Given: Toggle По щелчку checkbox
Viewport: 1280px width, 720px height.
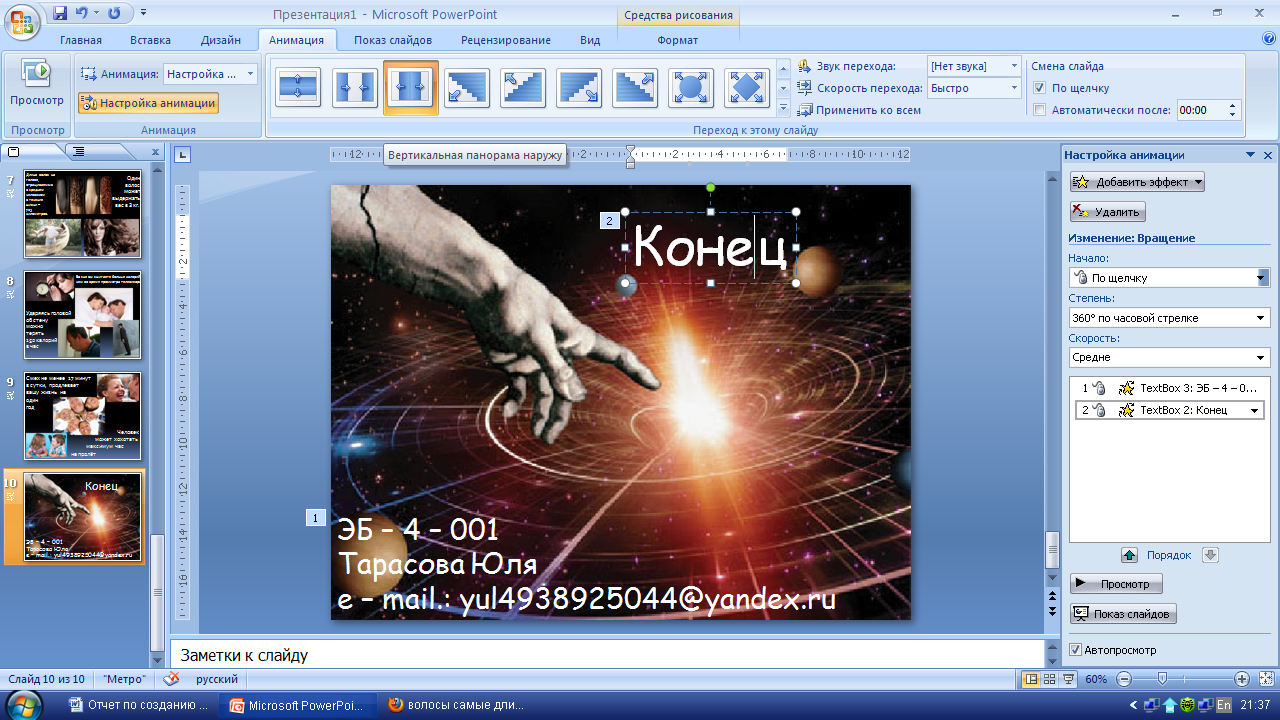Looking at the screenshot, I should click(x=1040, y=88).
